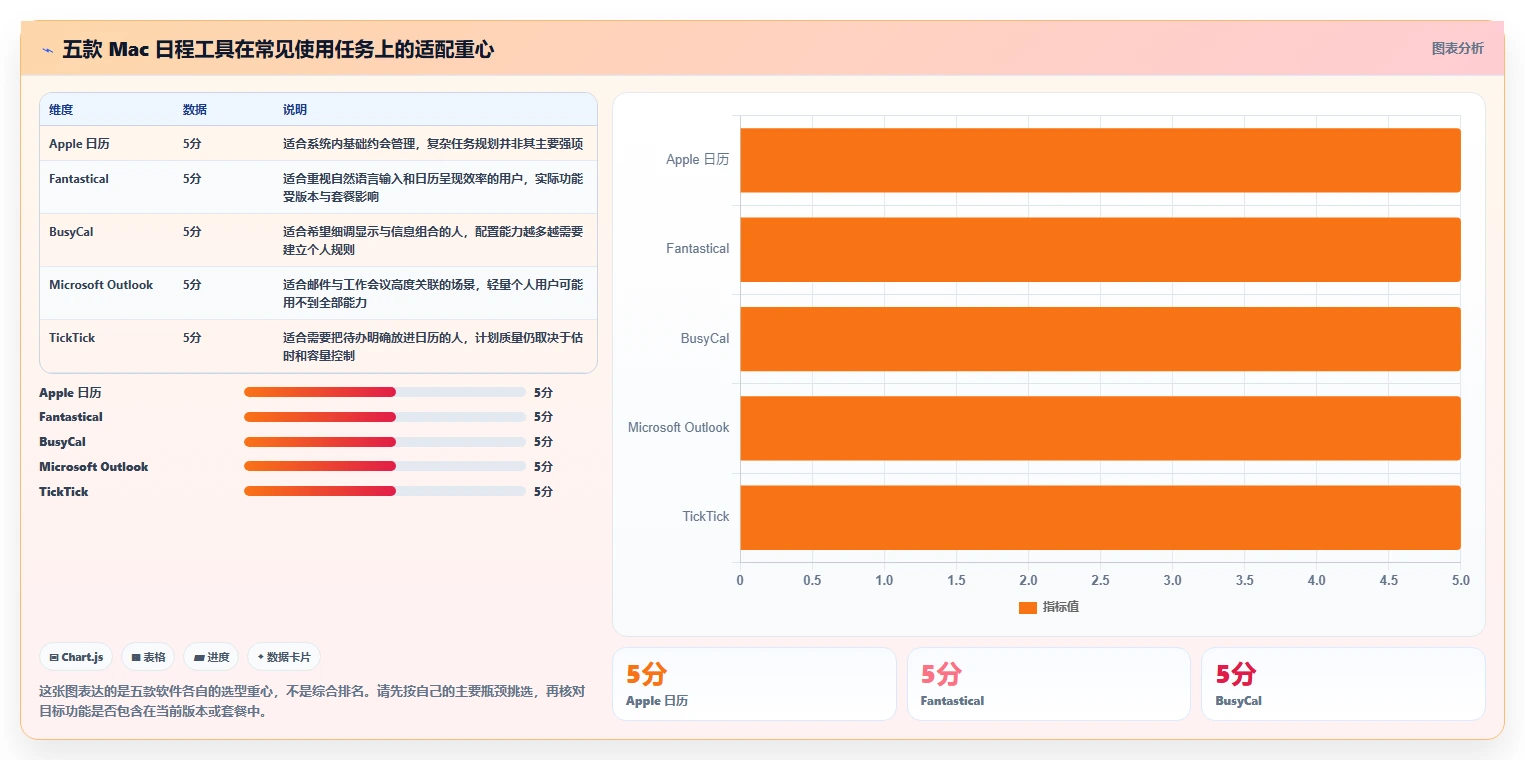Click the 数据 column header
This screenshot has height=760, width=1525.
pos(195,110)
